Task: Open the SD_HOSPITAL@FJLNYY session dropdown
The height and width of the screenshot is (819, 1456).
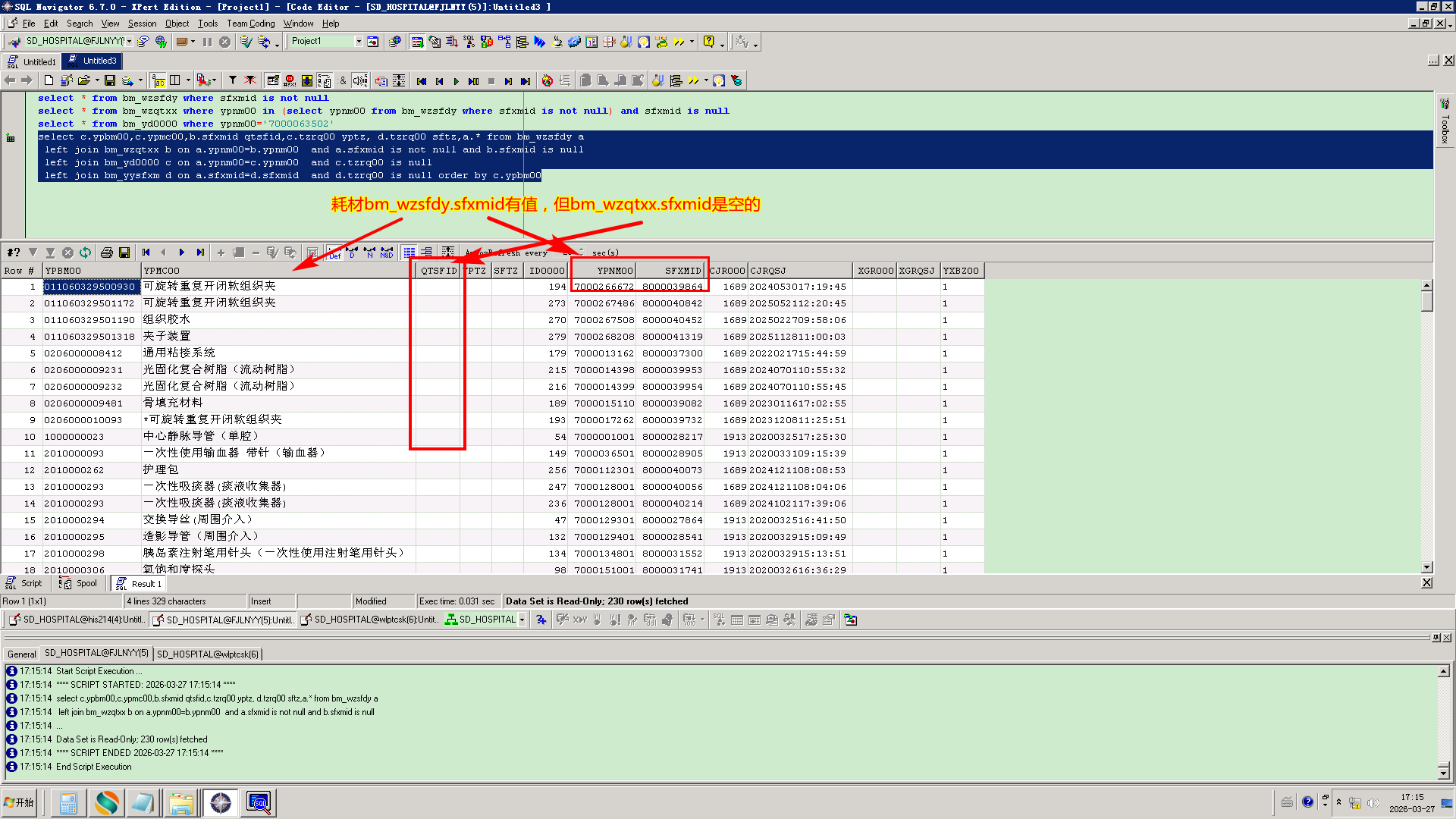Action: click(130, 42)
